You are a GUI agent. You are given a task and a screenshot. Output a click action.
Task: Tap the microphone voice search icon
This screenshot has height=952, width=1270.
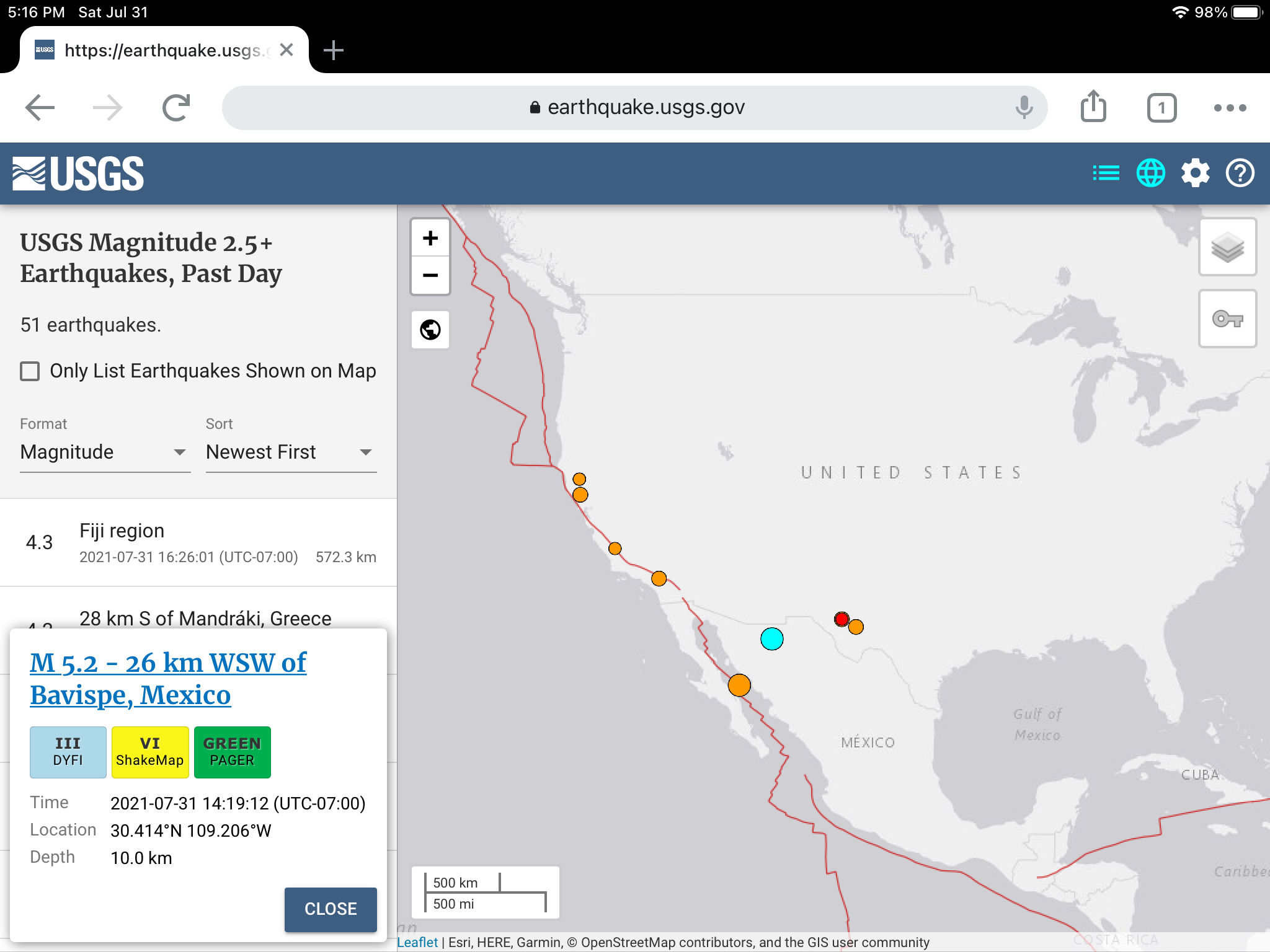tap(1024, 108)
